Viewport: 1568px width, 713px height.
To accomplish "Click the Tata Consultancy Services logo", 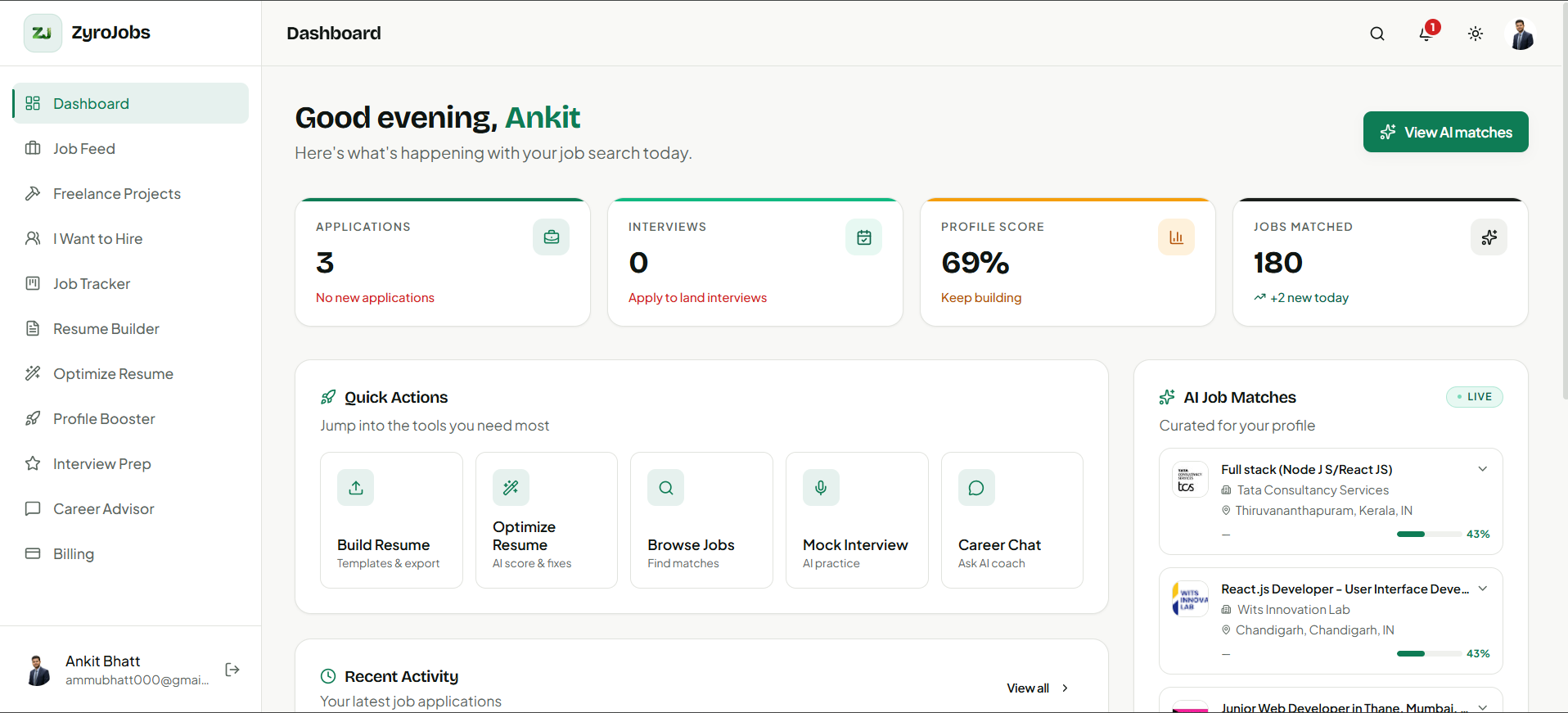I will coord(1190,480).
